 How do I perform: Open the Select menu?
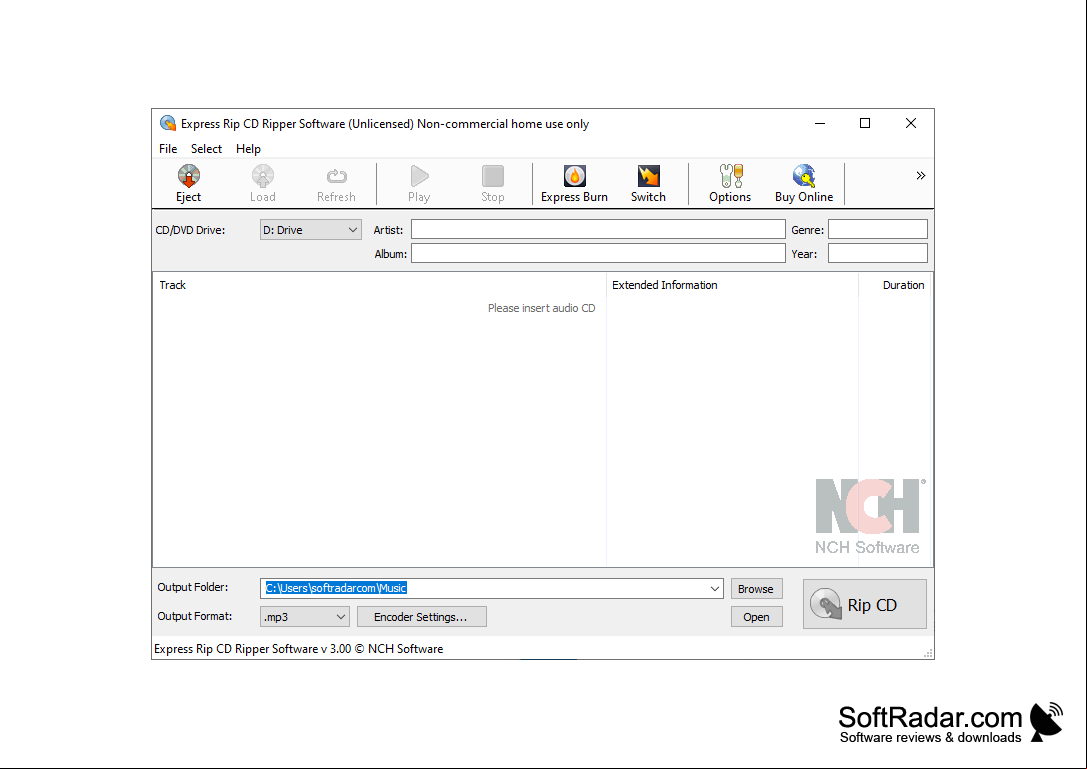207,148
